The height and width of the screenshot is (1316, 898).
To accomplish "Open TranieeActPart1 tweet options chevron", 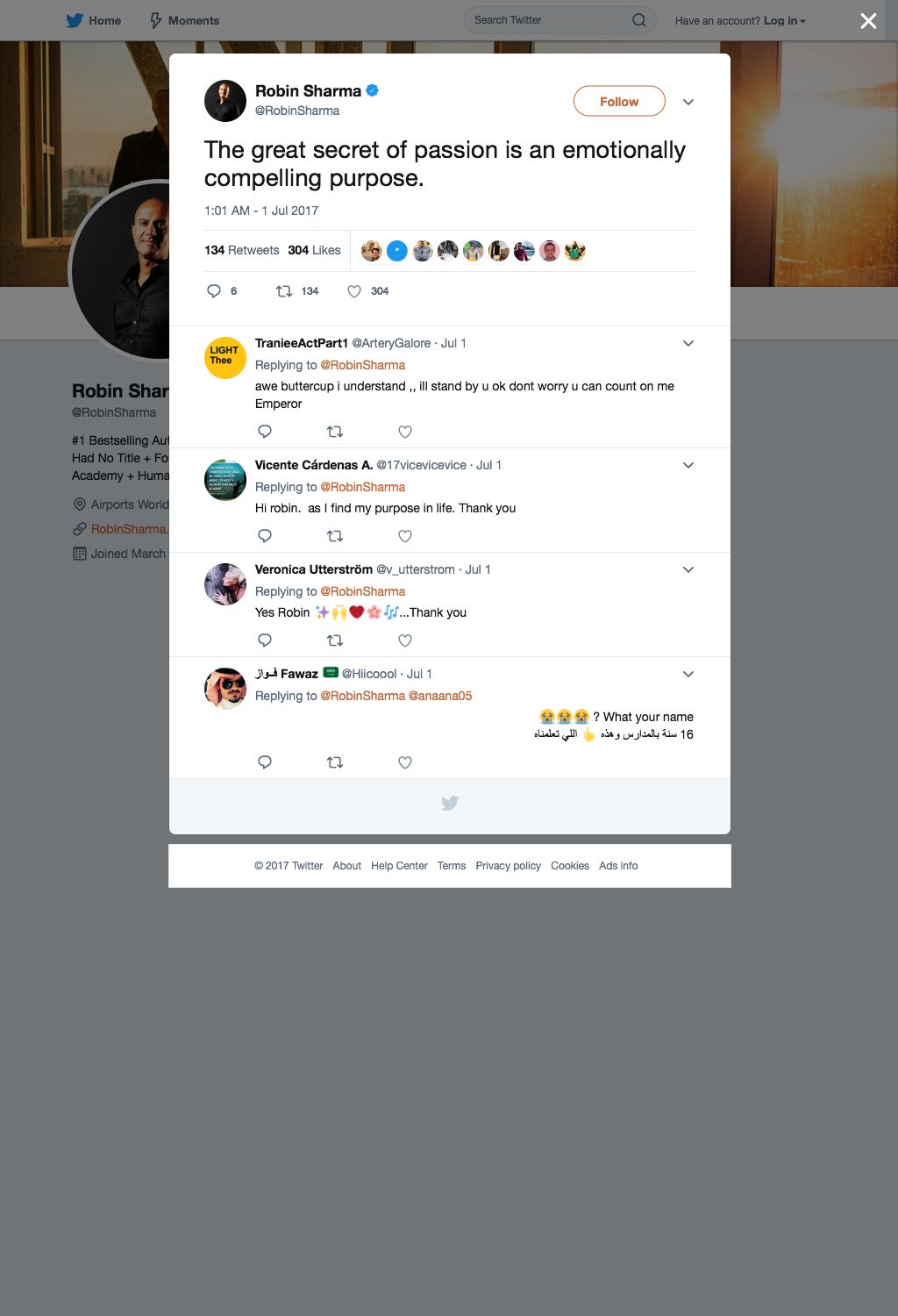I will [688, 343].
